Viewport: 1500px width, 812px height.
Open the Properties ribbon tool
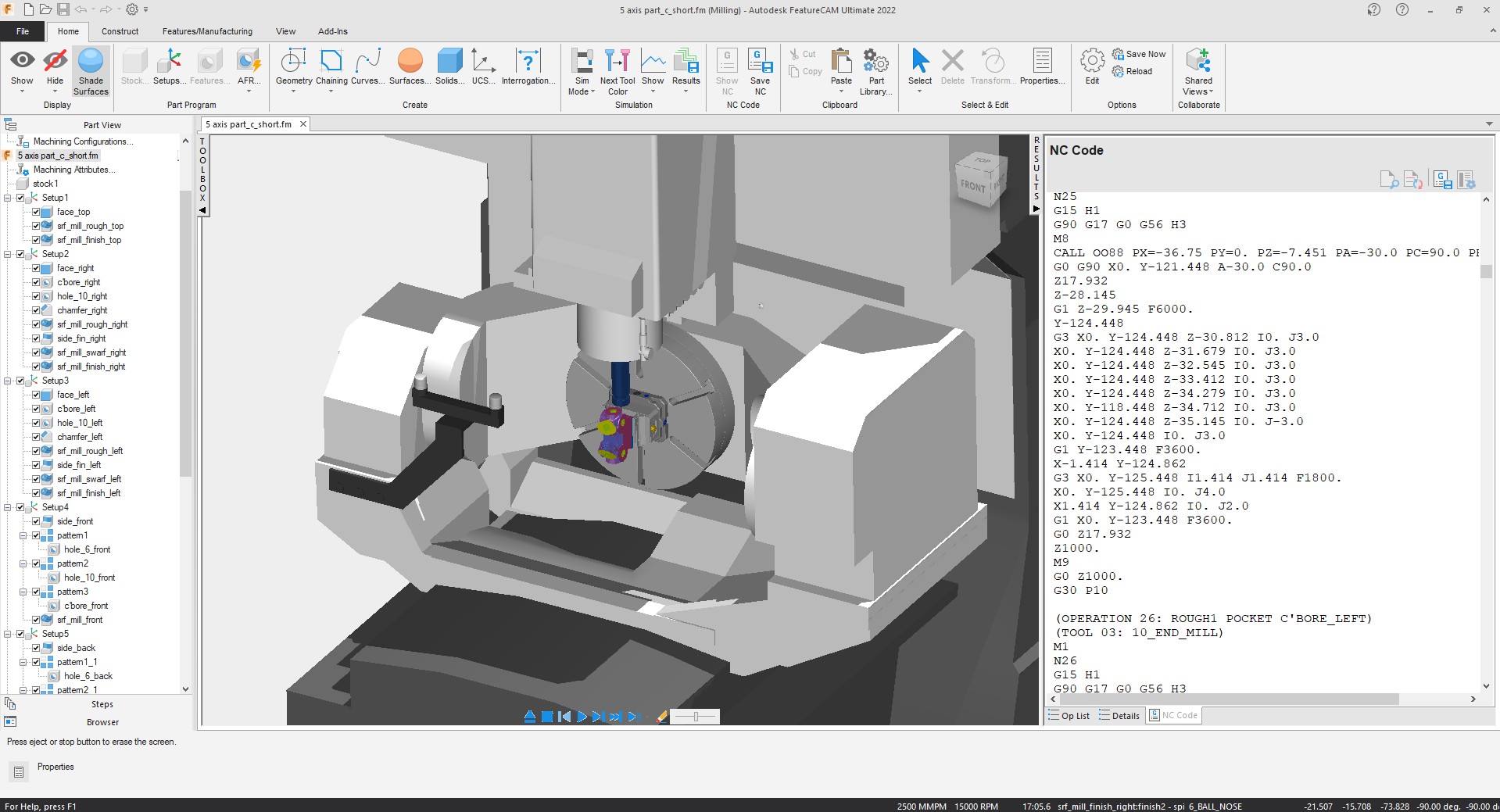pyautogui.click(x=1042, y=67)
